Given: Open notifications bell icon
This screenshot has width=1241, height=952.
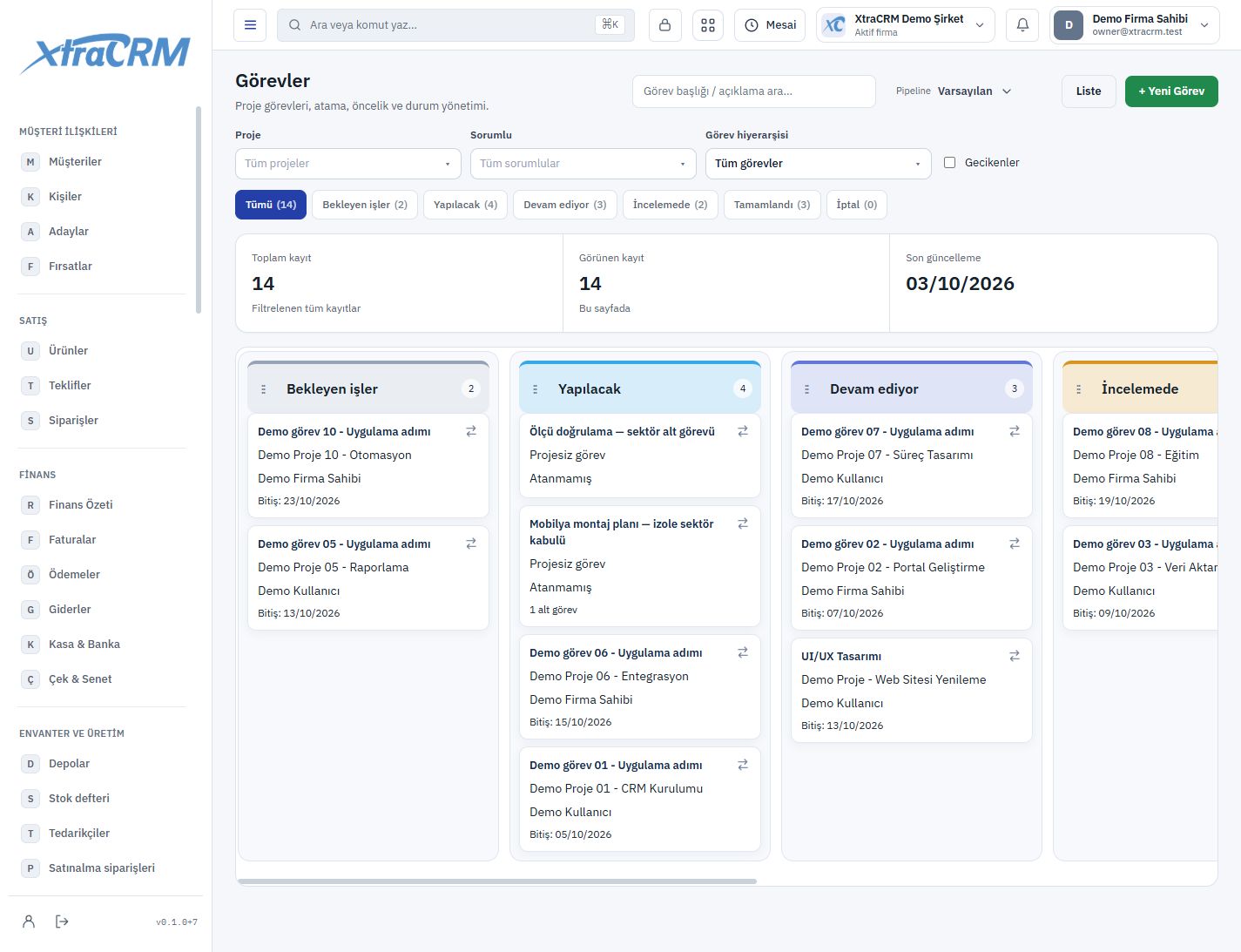Looking at the screenshot, I should click(1022, 25).
